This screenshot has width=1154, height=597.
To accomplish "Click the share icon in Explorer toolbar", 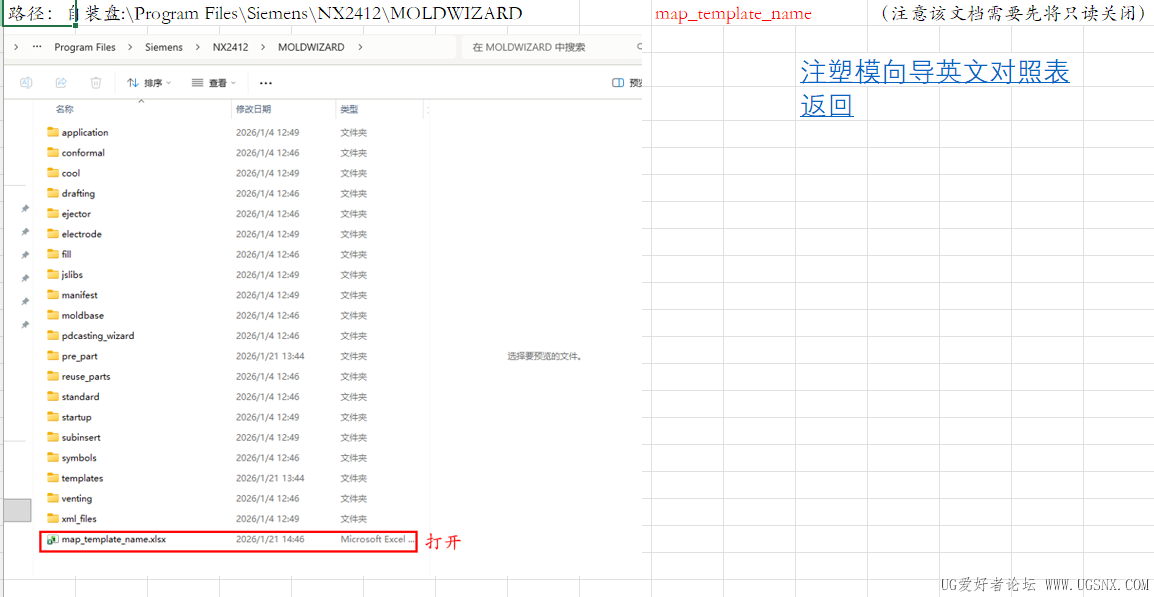I will [x=62, y=83].
